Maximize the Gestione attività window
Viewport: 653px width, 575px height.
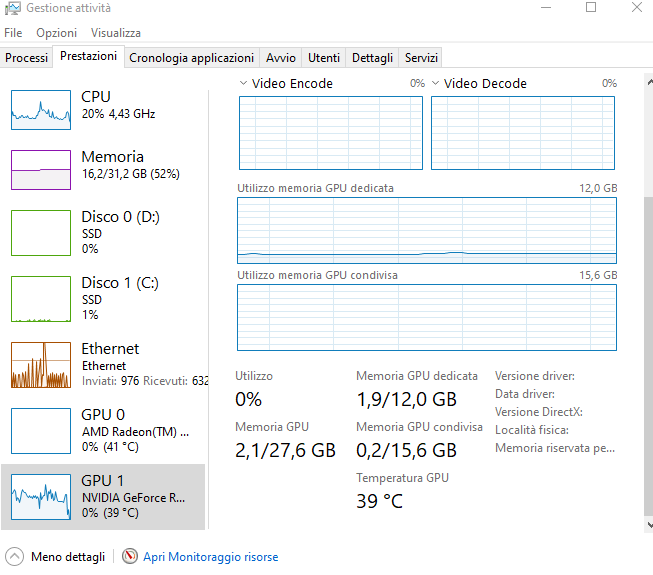click(x=591, y=7)
